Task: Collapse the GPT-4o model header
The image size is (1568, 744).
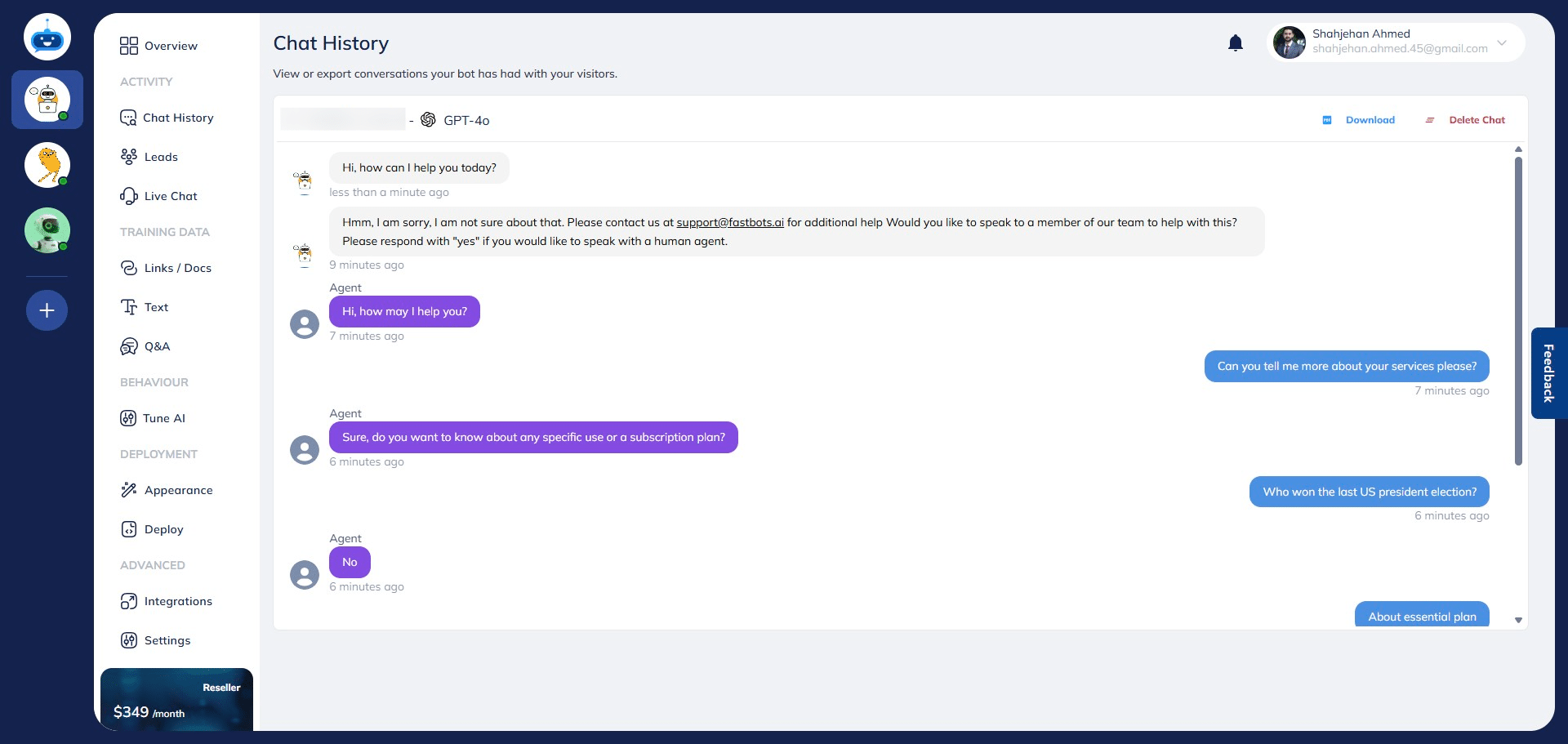Action: click(x=465, y=119)
